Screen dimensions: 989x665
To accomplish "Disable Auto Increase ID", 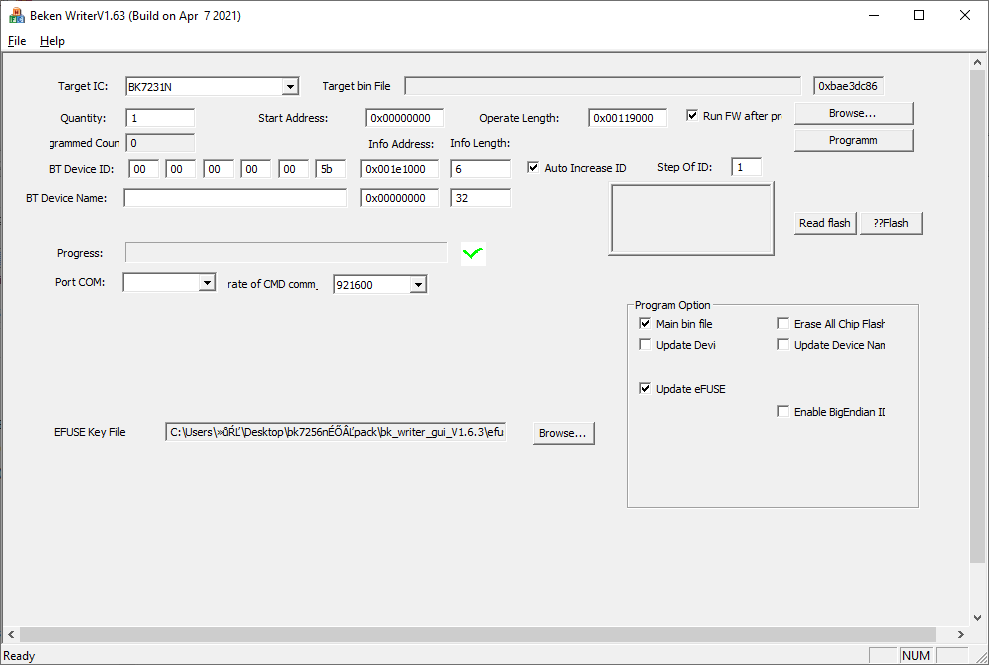I will tap(534, 167).
